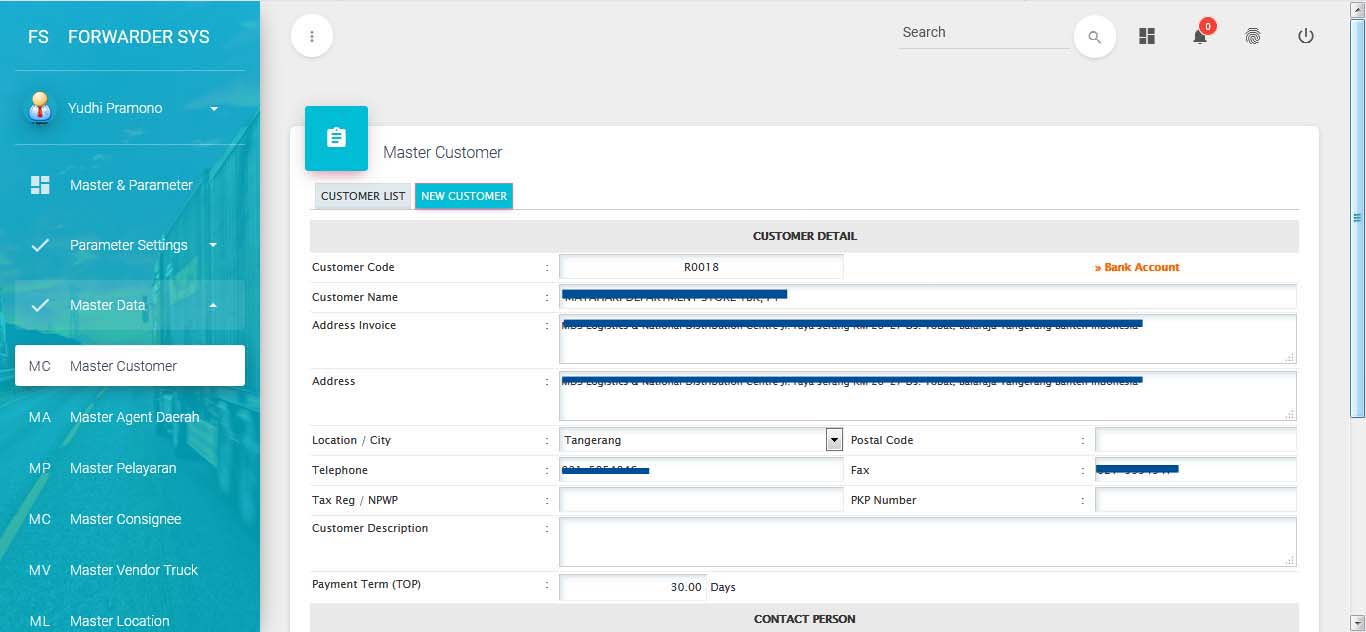
Task: Expand the Yudhi Pramono user menu
Action: pos(214,108)
